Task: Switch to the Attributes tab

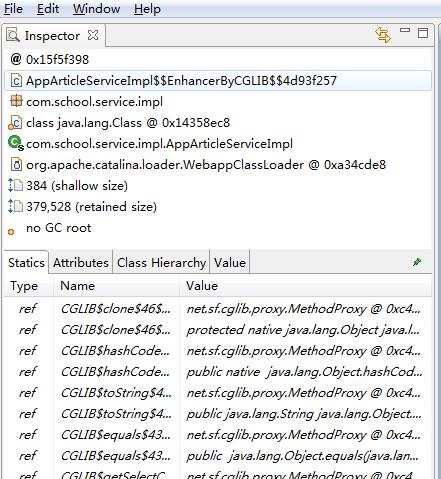Action: click(x=81, y=263)
